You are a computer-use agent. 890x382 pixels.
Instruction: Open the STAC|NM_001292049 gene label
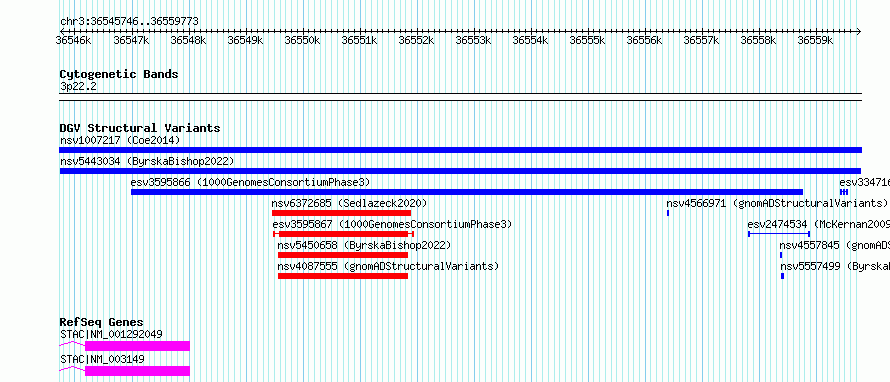(x=111, y=334)
